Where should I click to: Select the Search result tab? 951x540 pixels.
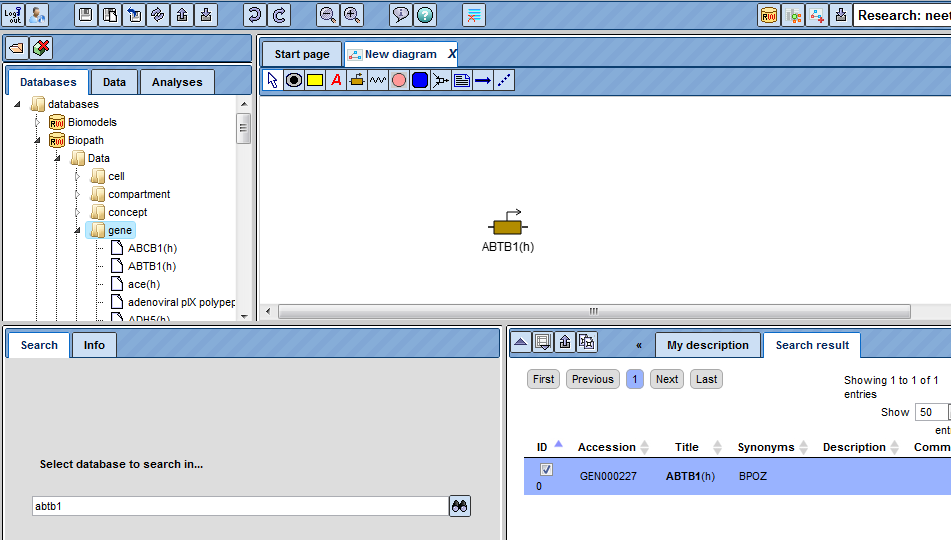tap(812, 345)
